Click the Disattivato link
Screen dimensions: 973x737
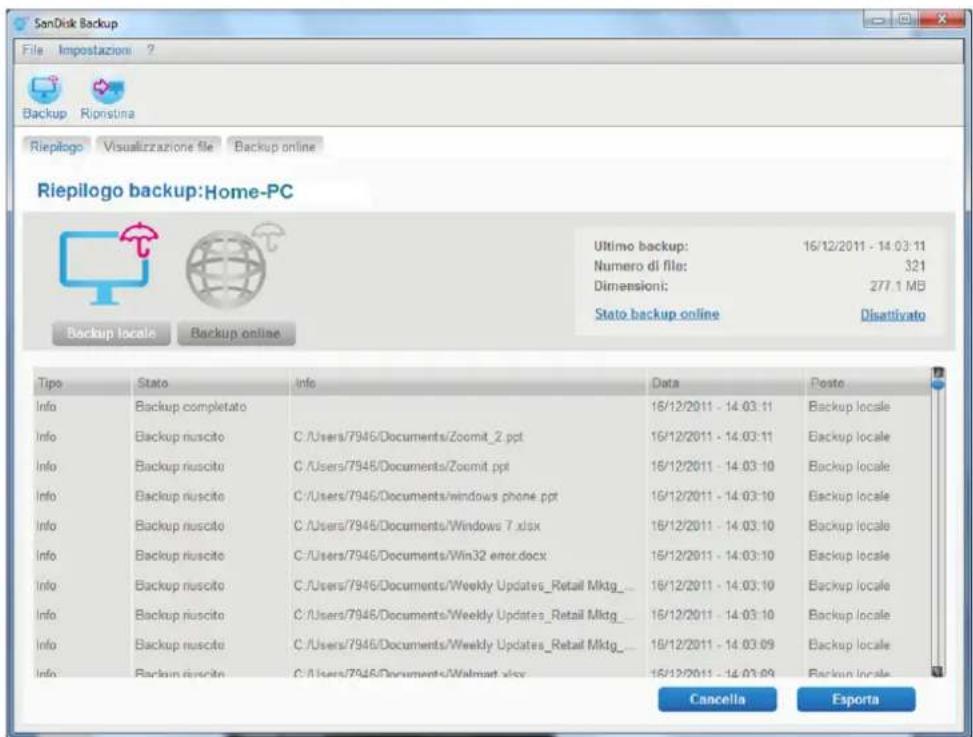892,315
